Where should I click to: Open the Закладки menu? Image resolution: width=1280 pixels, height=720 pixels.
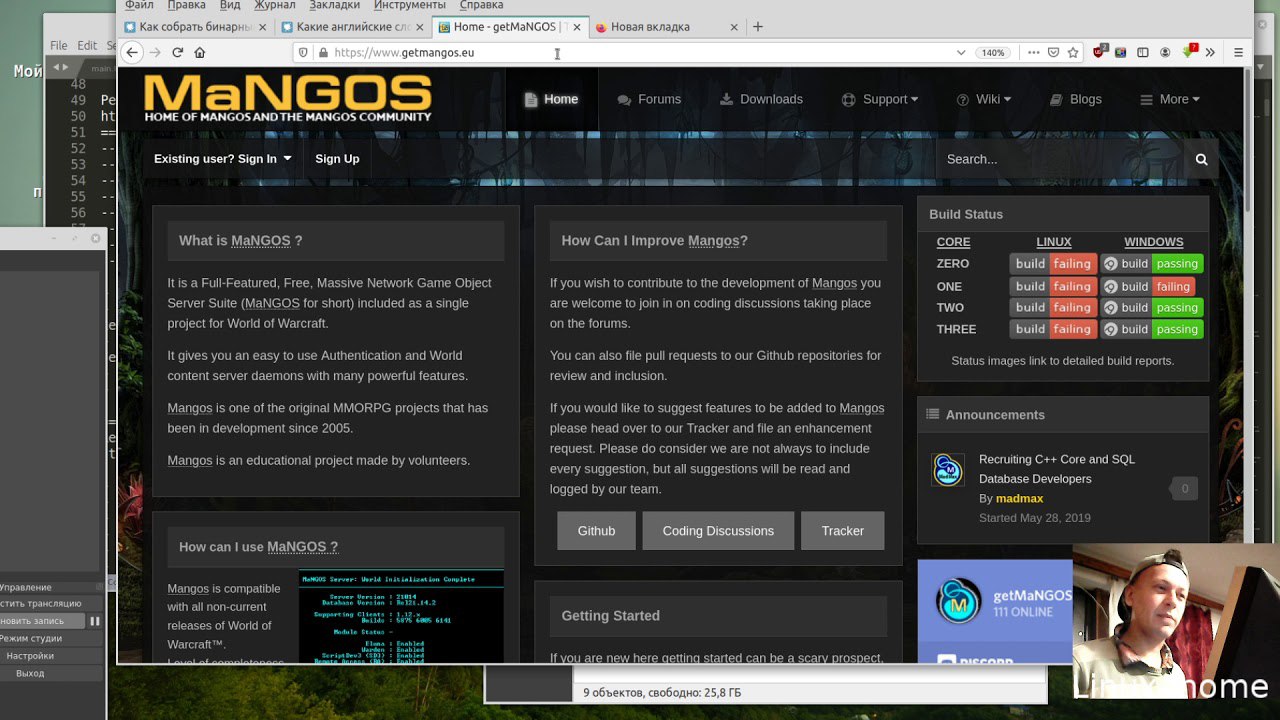pos(334,5)
